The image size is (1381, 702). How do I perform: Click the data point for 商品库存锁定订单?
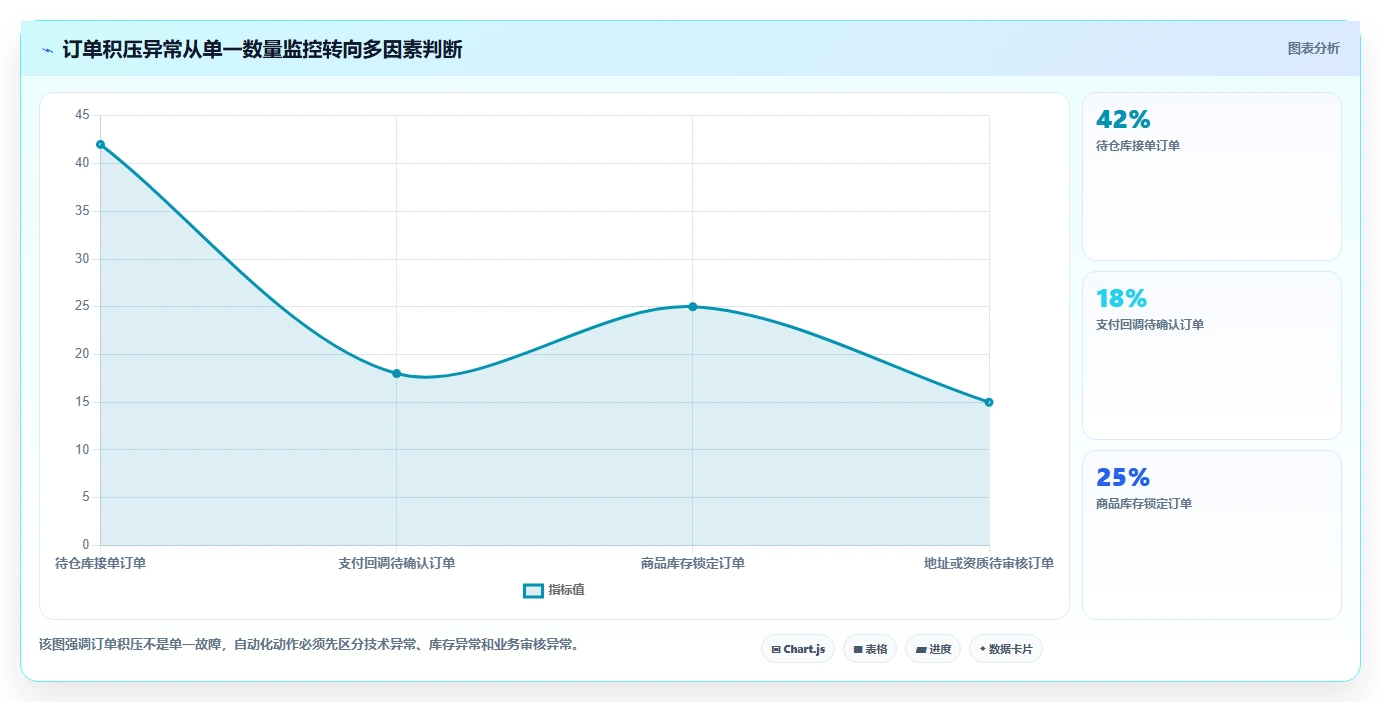click(x=693, y=307)
